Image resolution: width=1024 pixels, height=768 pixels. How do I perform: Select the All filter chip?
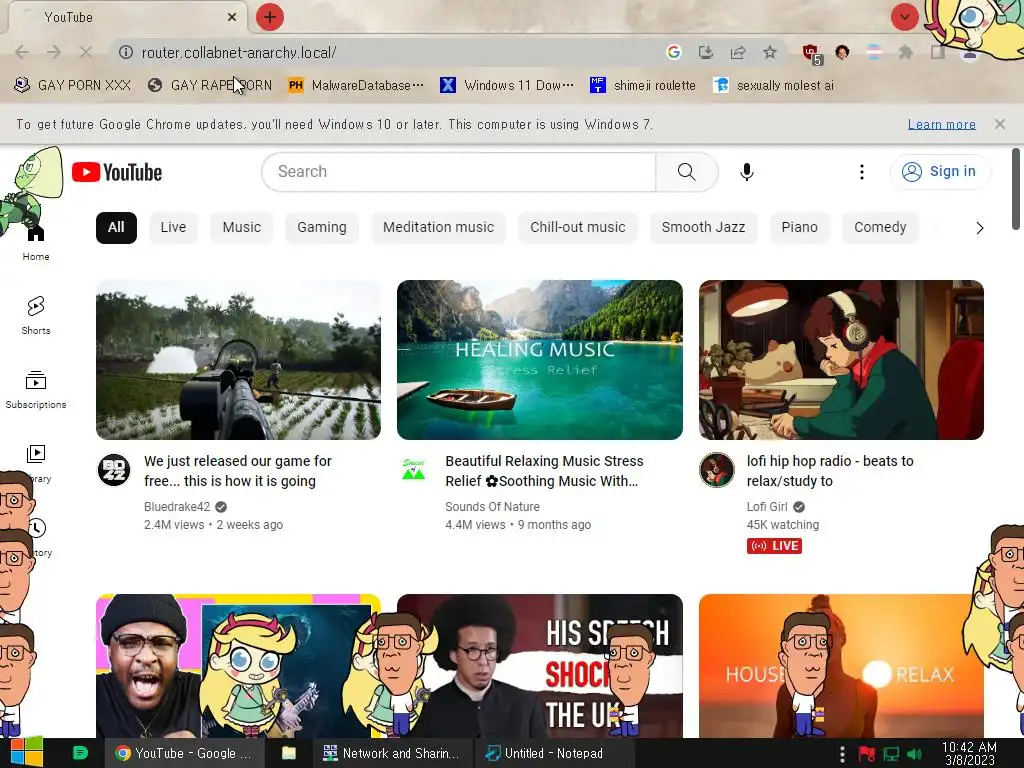(x=116, y=227)
